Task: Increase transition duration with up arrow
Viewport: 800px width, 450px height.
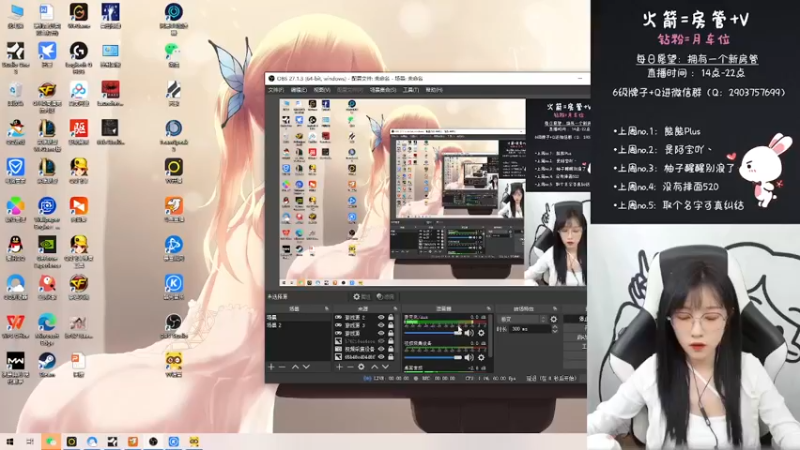Action: (555, 327)
